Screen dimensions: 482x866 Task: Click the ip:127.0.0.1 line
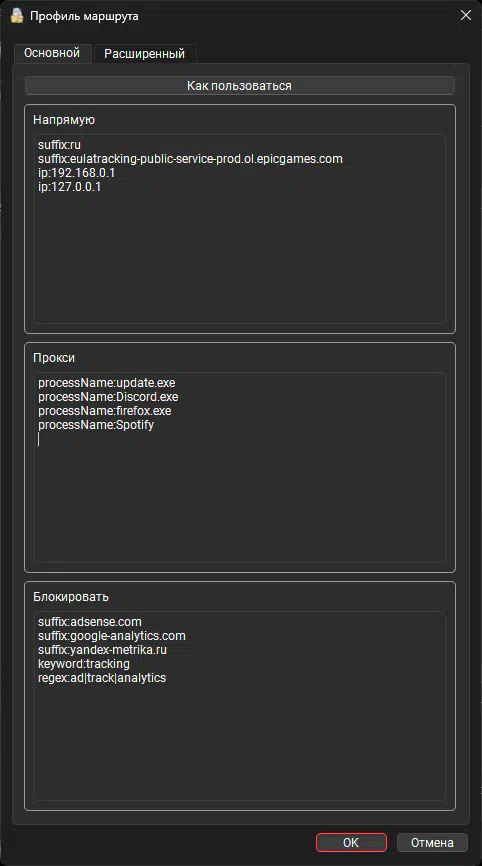click(70, 187)
